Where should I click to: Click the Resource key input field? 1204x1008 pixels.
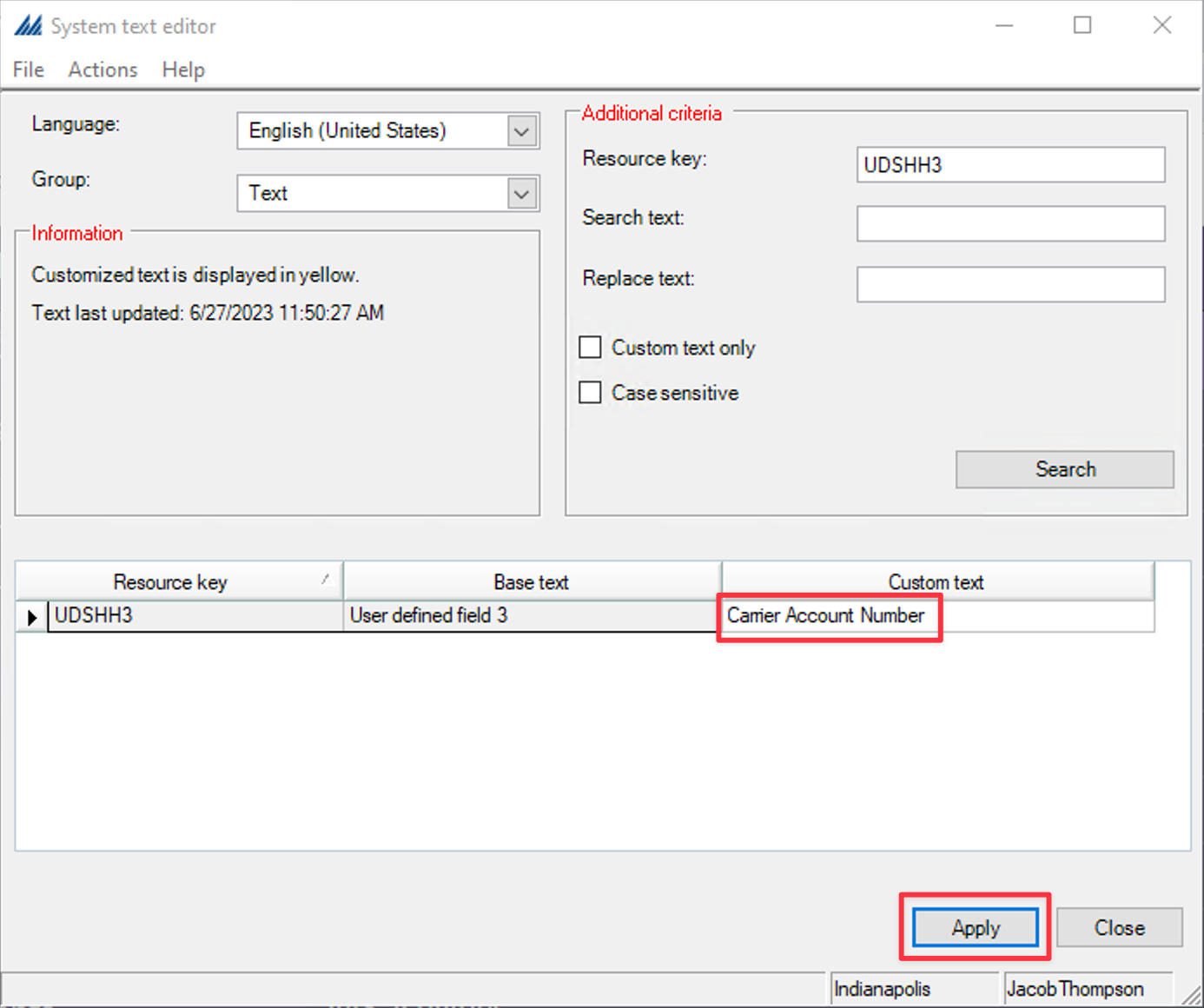point(1010,164)
